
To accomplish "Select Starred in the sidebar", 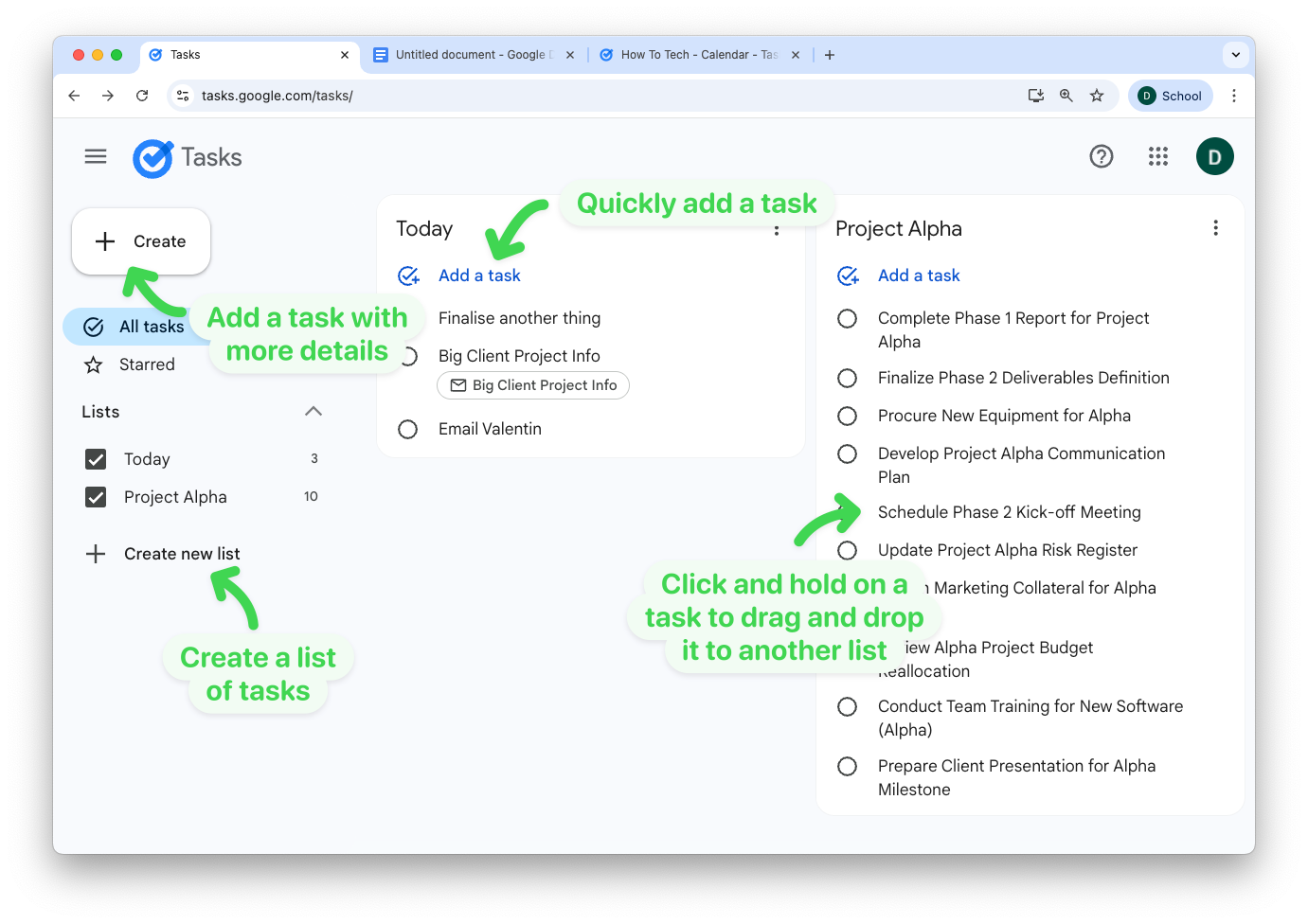I will 147,364.
